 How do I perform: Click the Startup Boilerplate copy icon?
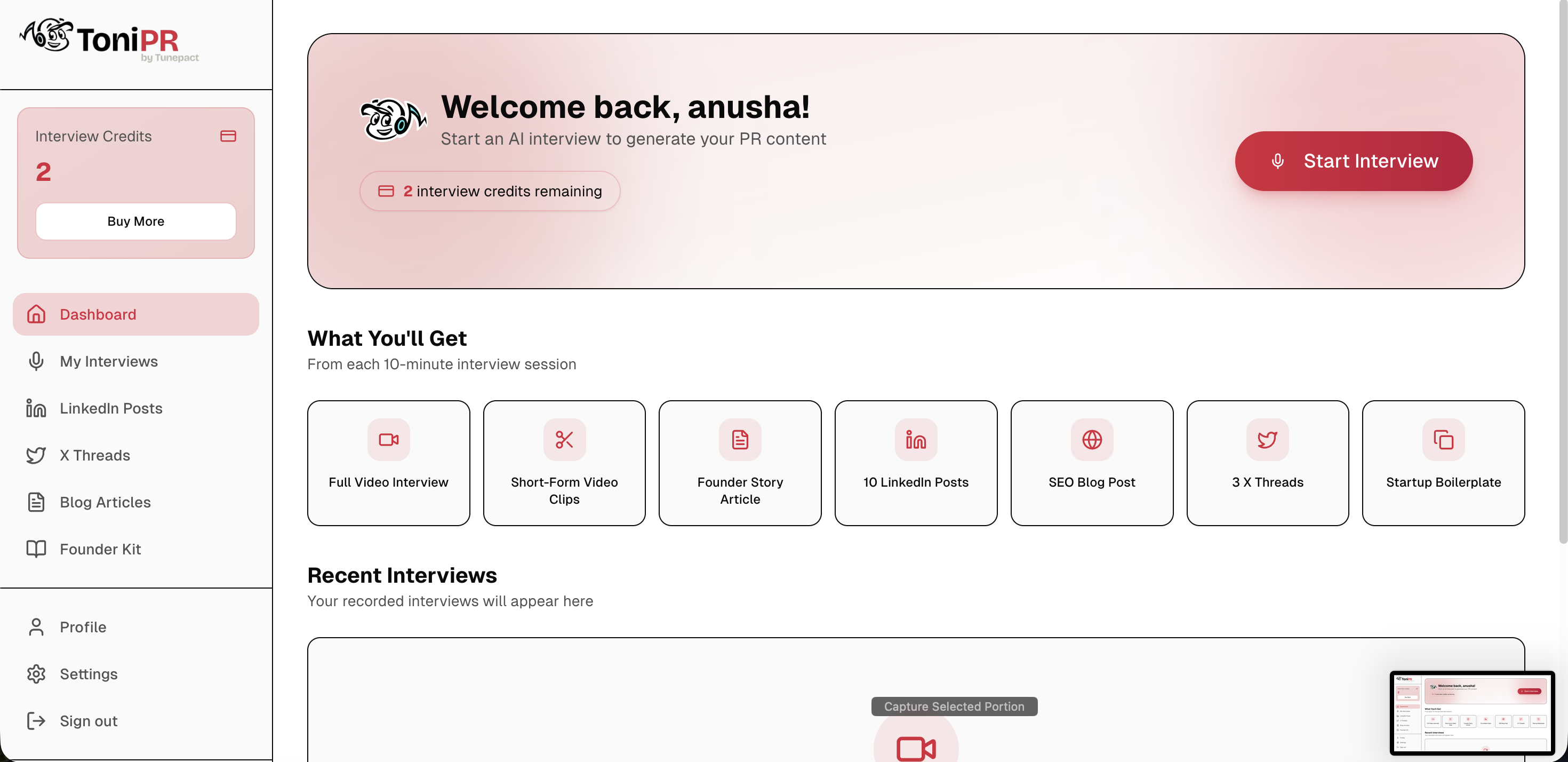click(1443, 439)
